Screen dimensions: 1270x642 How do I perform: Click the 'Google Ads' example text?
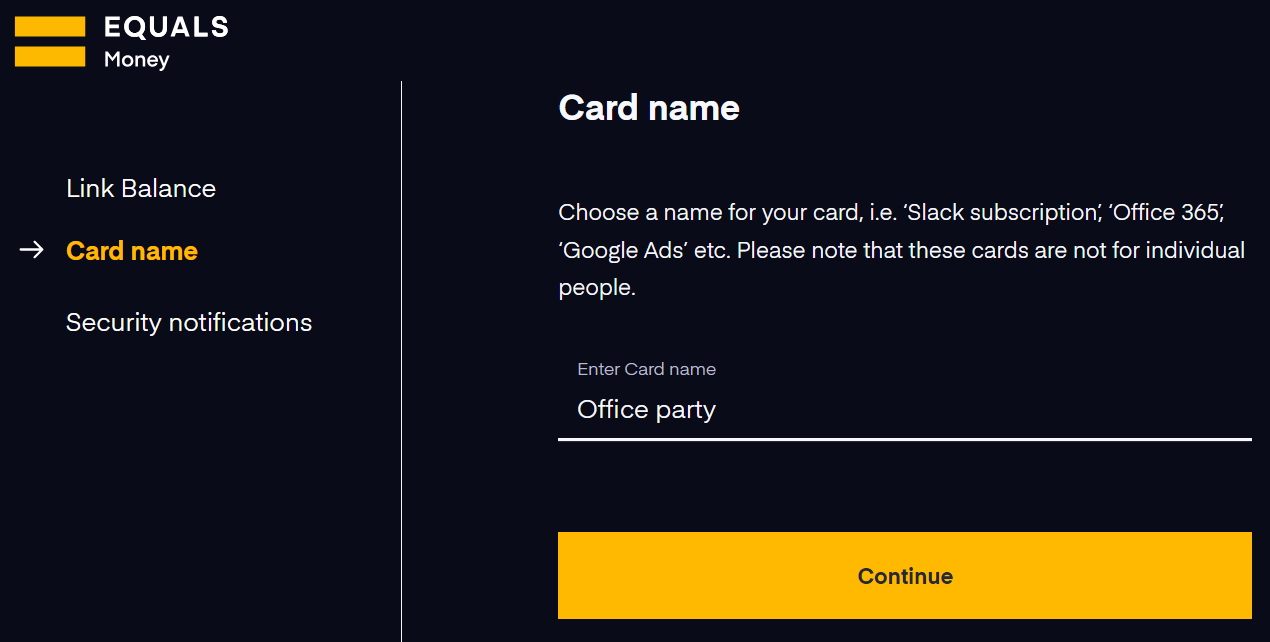(x=625, y=250)
